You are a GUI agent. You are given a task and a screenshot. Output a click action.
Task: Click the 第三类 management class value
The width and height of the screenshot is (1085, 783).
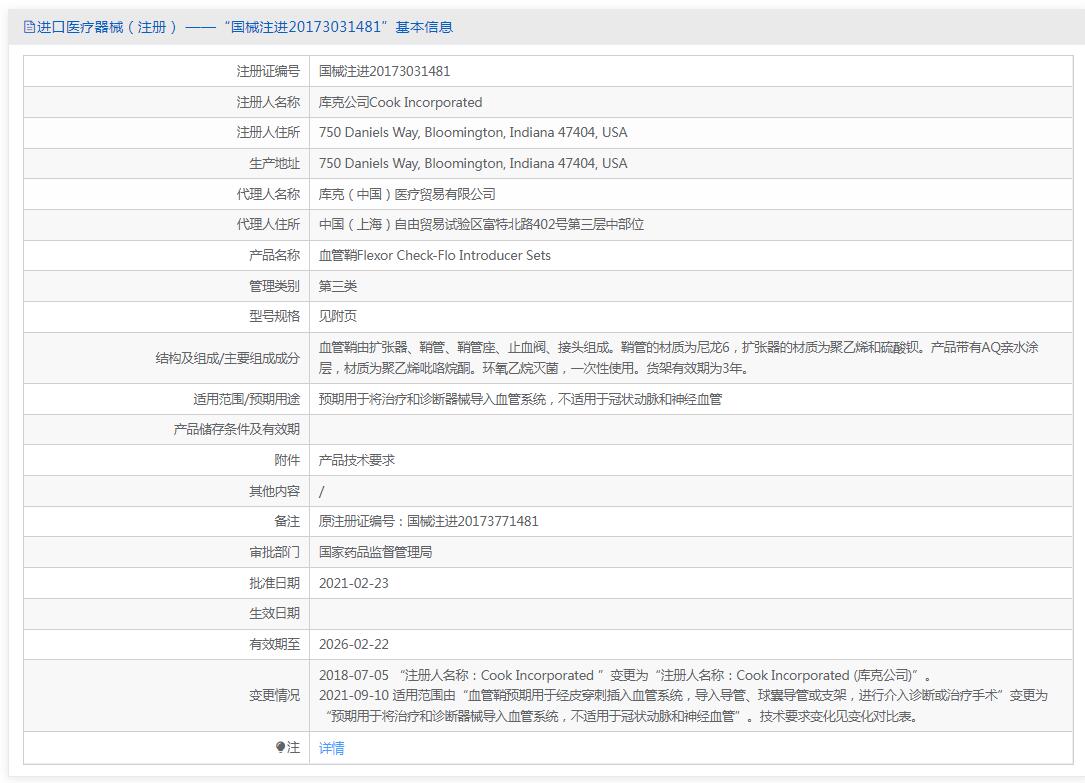(x=338, y=286)
